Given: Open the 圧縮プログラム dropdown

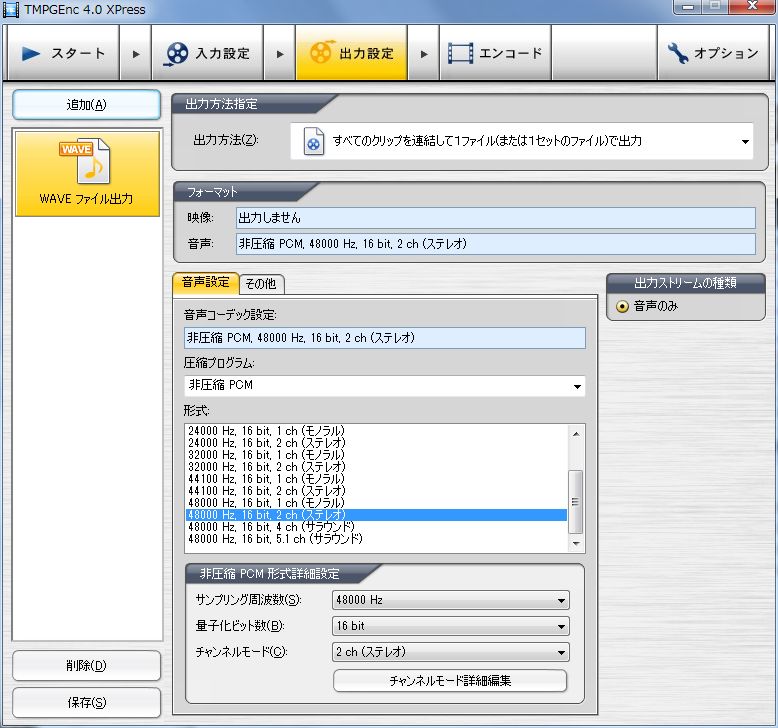Looking at the screenshot, I should coord(385,386).
